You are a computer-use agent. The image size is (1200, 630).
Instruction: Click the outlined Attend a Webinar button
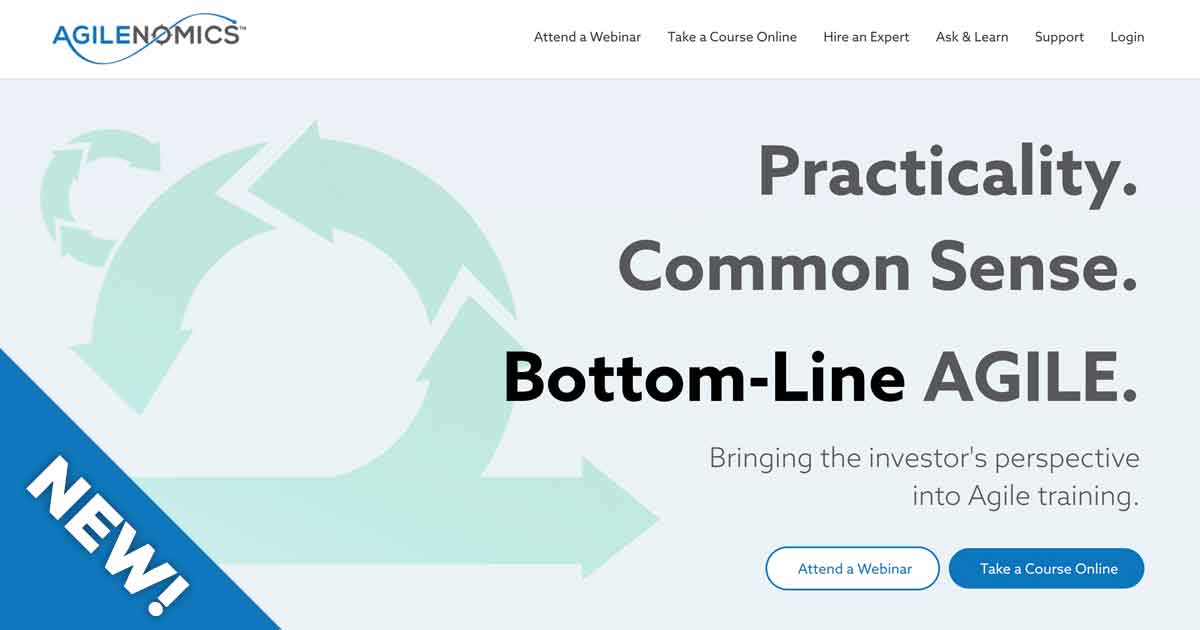[x=851, y=568]
